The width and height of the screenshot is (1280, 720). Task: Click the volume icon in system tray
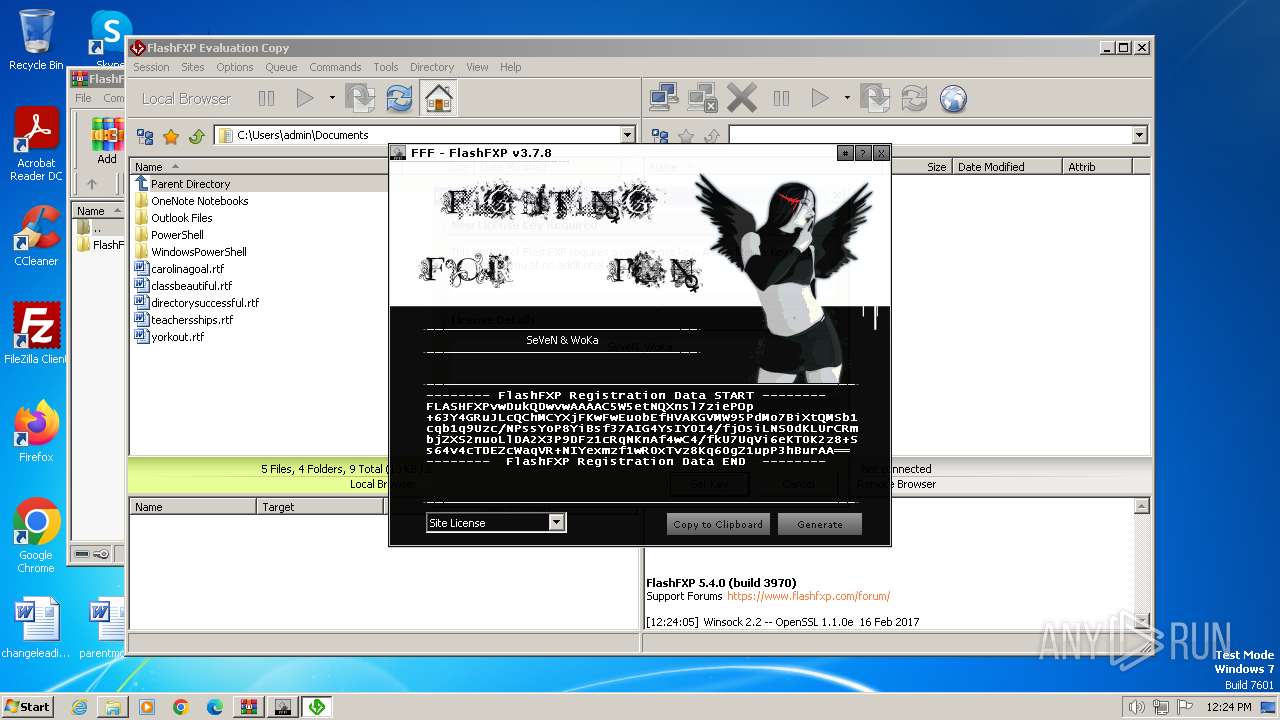pos(1136,707)
